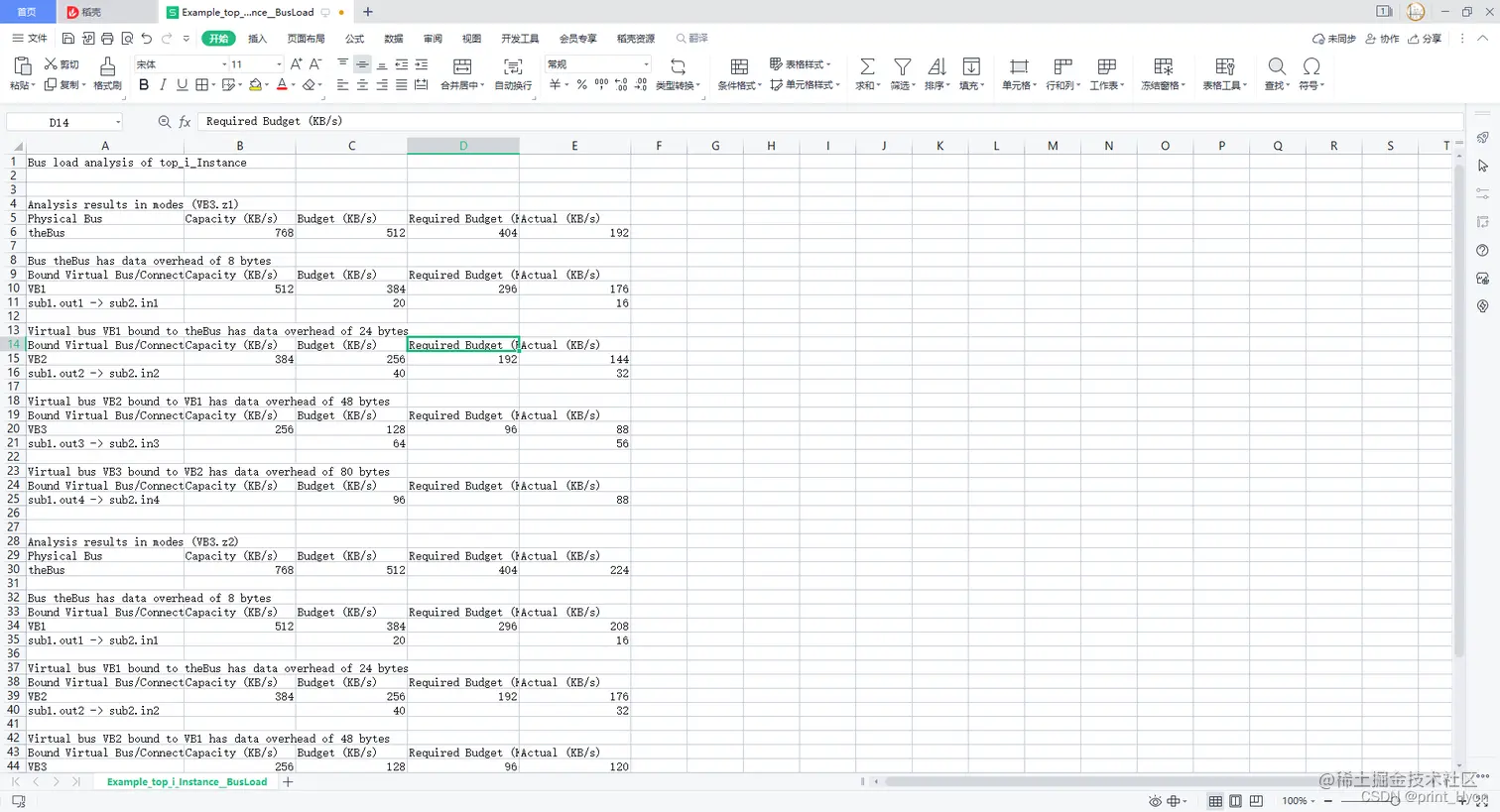The height and width of the screenshot is (812, 1500).
Task: Click the Find (查找) magnifier icon
Action: coord(1277,66)
